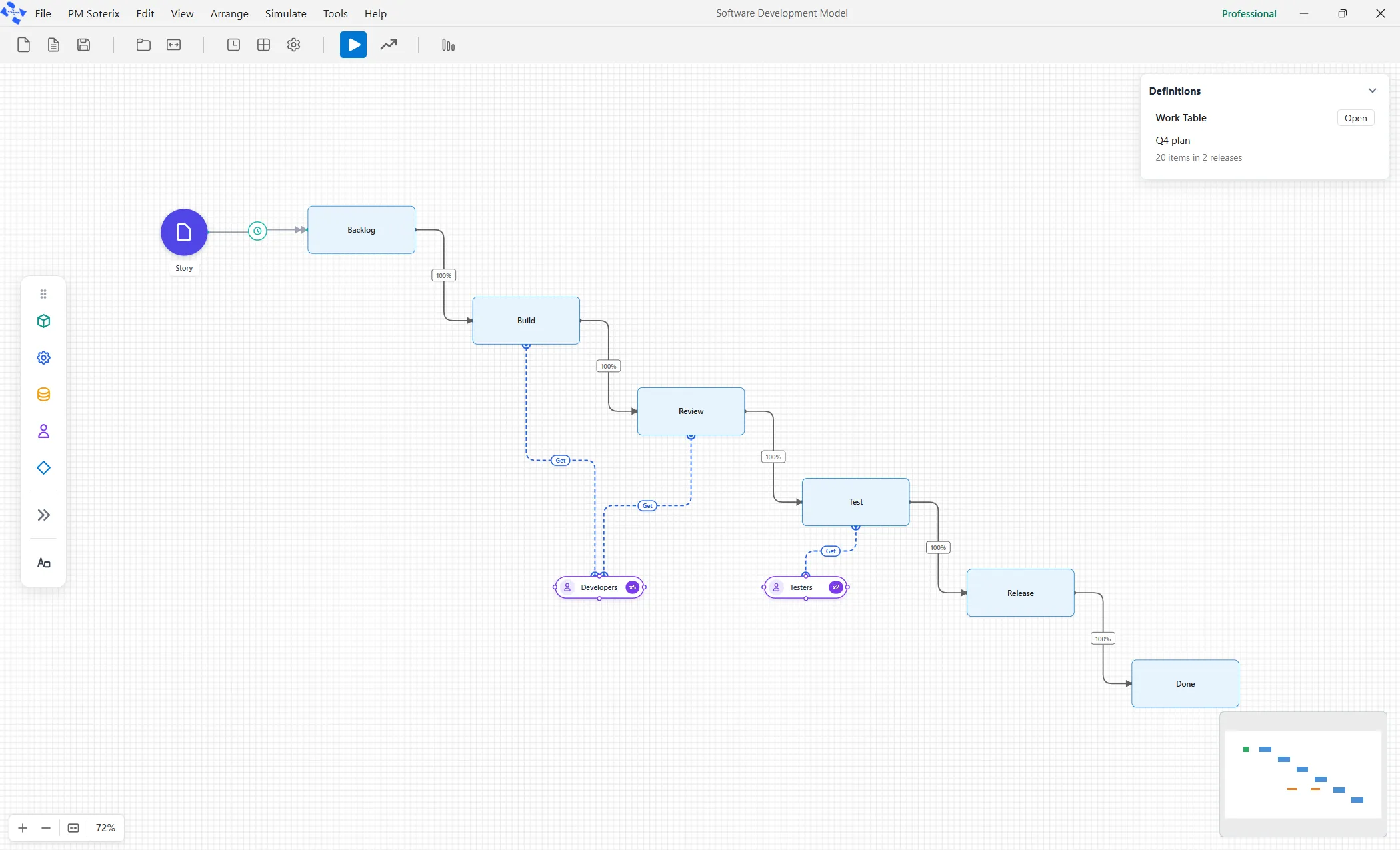Image resolution: width=1400 pixels, height=850 pixels.
Task: Click the grid table toolbar icon
Action: [263, 45]
